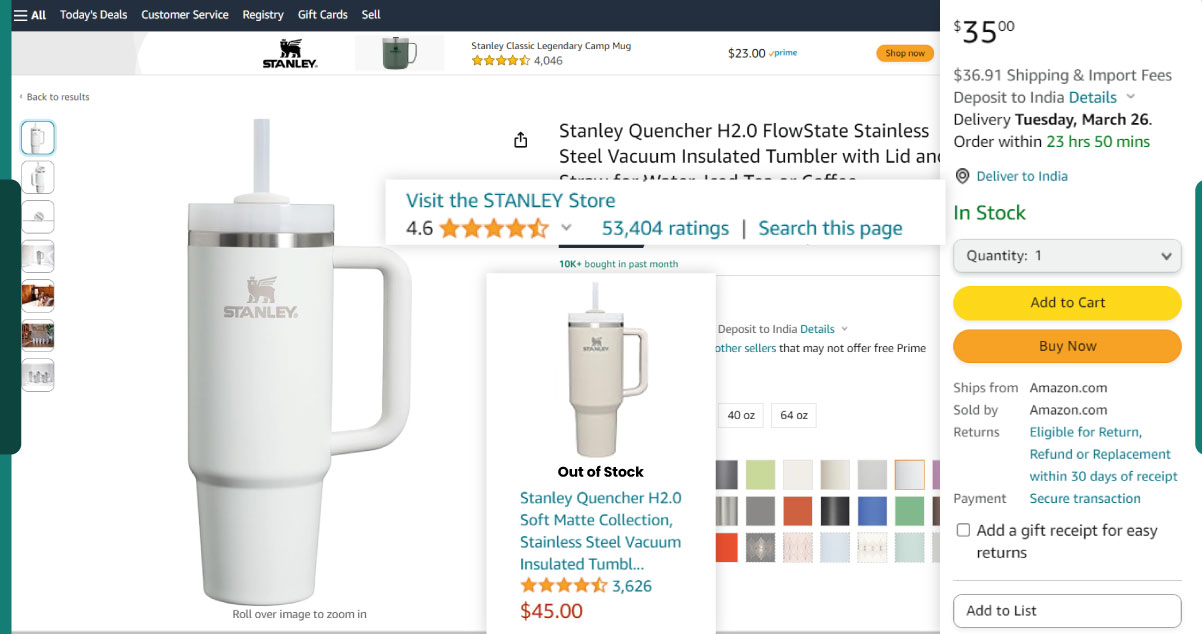Click the Shop now banner button
The image size is (1202, 634).
904,52
